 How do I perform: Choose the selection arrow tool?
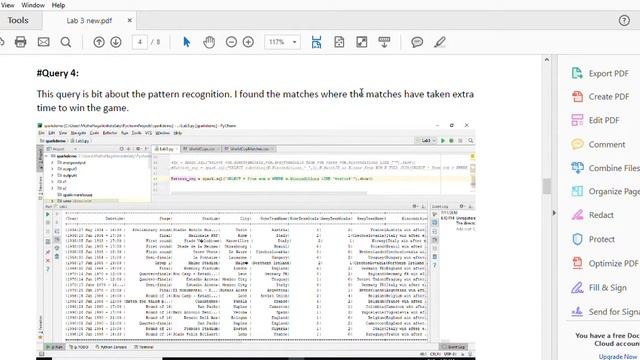(x=187, y=42)
